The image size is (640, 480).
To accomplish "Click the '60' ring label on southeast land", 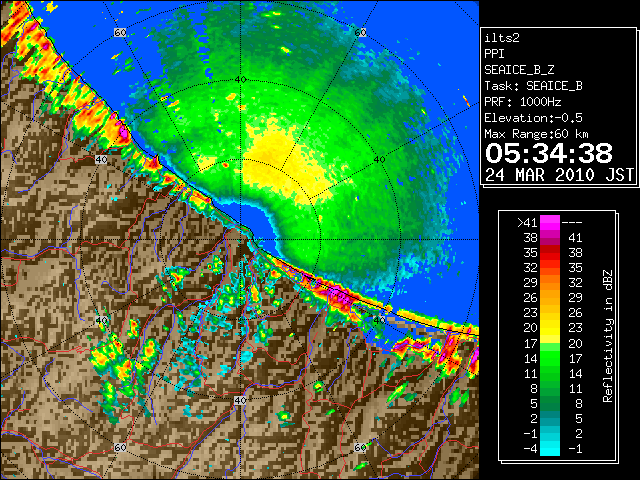I will click(x=360, y=447).
